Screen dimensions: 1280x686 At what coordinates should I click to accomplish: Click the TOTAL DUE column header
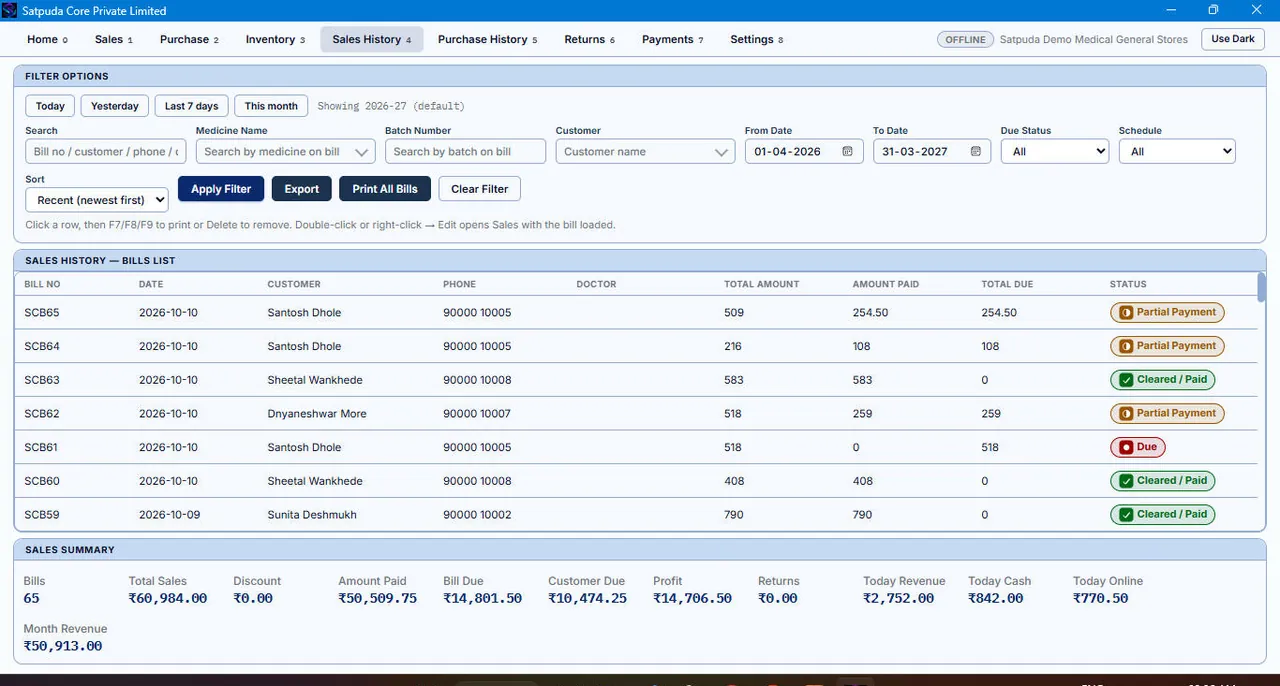[1007, 284]
